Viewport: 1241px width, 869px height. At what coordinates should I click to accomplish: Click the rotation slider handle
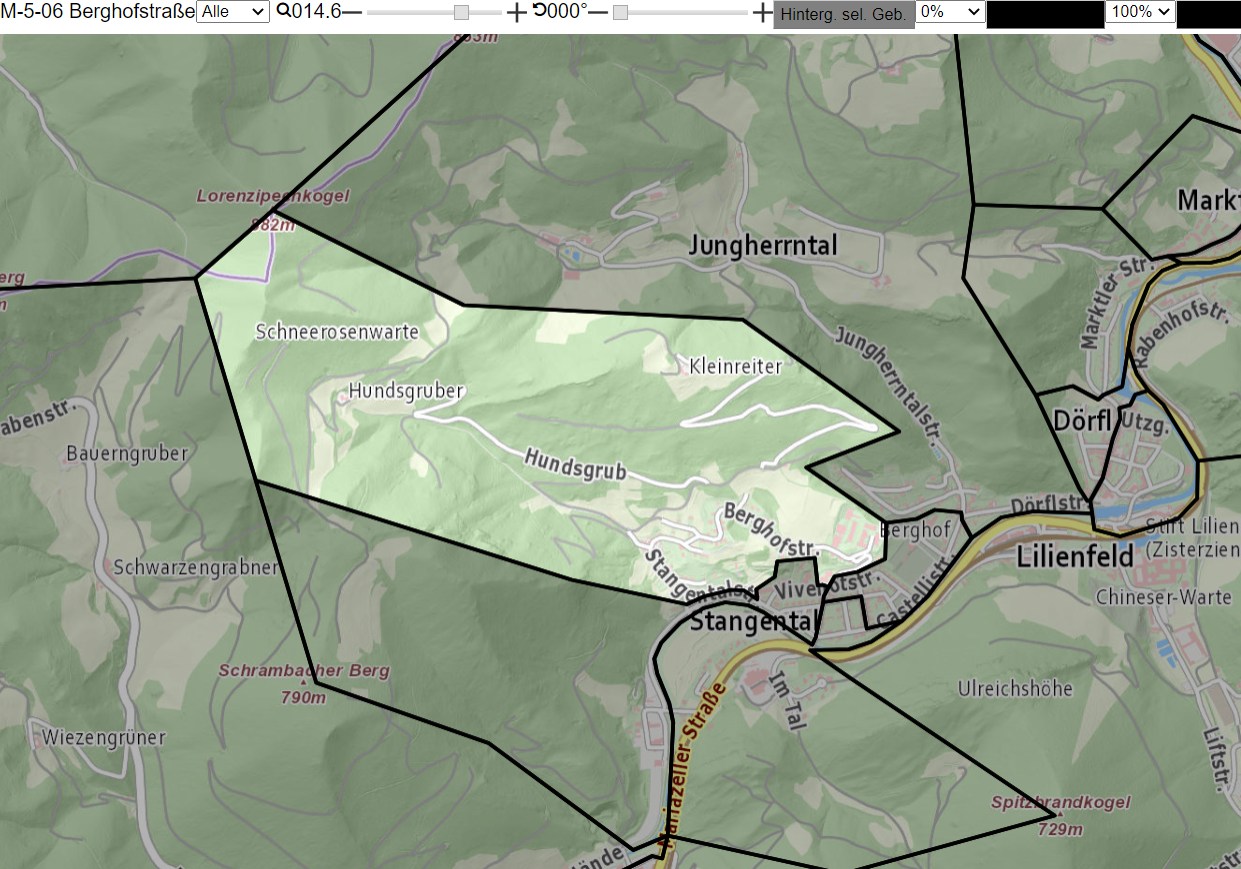coord(620,12)
